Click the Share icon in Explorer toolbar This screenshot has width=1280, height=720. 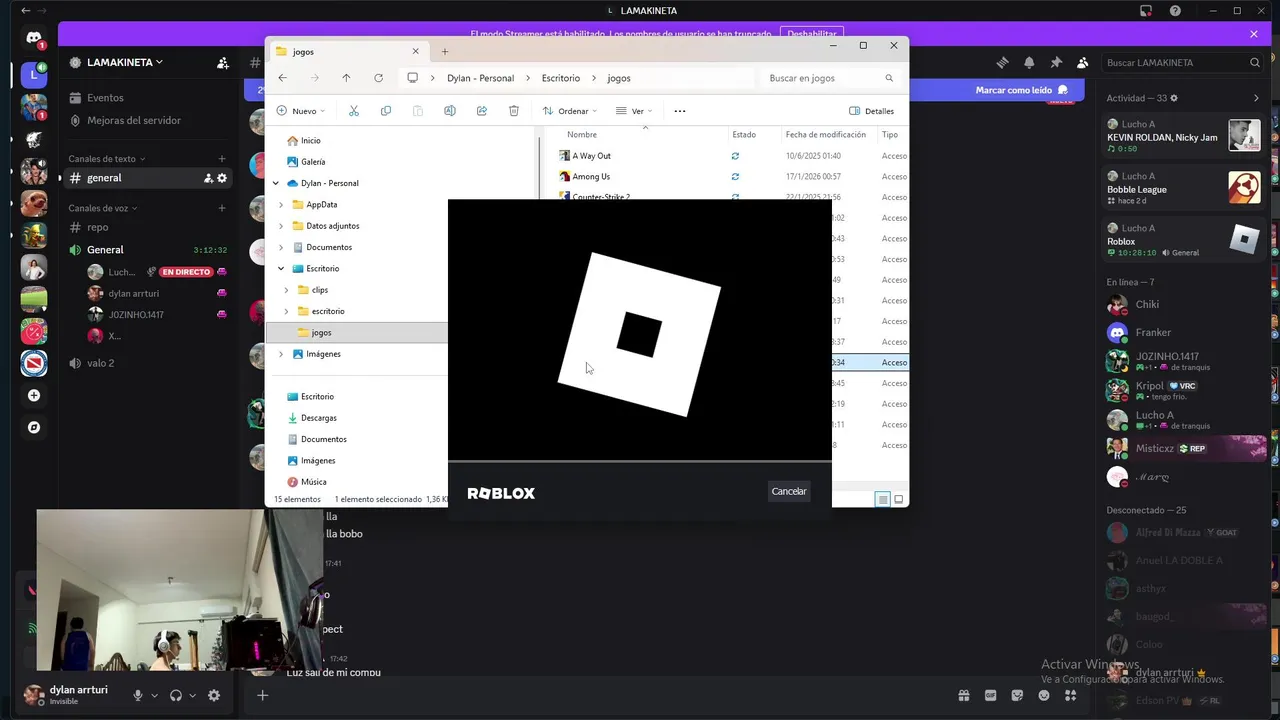click(482, 111)
